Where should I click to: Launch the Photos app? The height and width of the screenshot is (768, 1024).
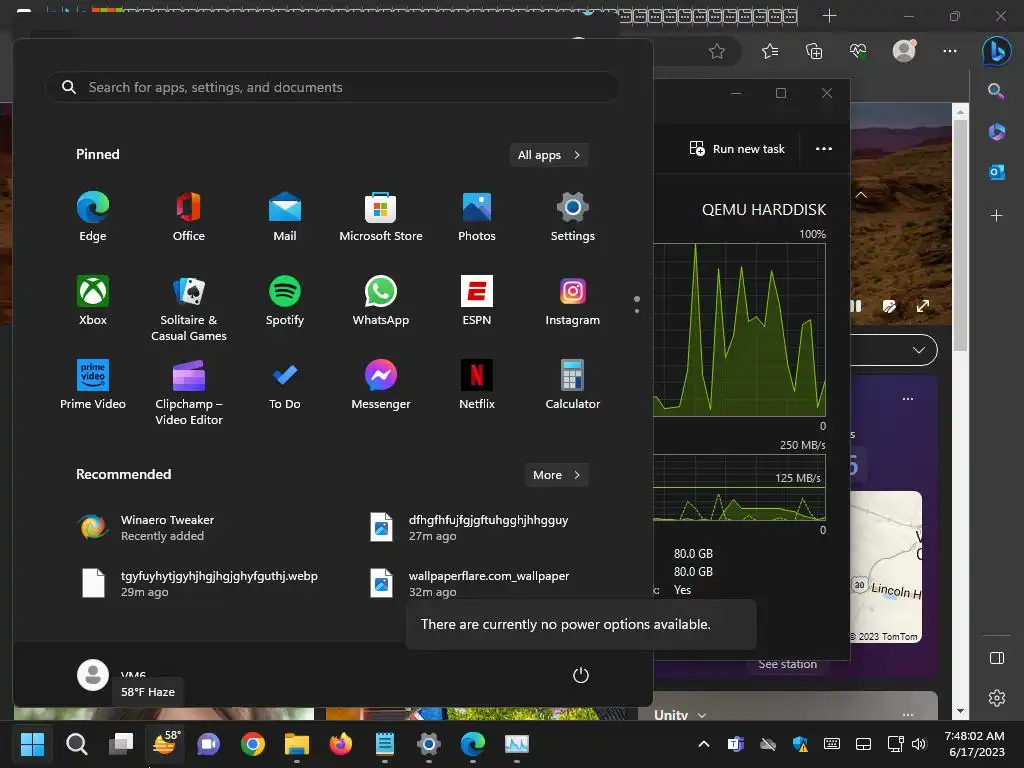tap(477, 217)
